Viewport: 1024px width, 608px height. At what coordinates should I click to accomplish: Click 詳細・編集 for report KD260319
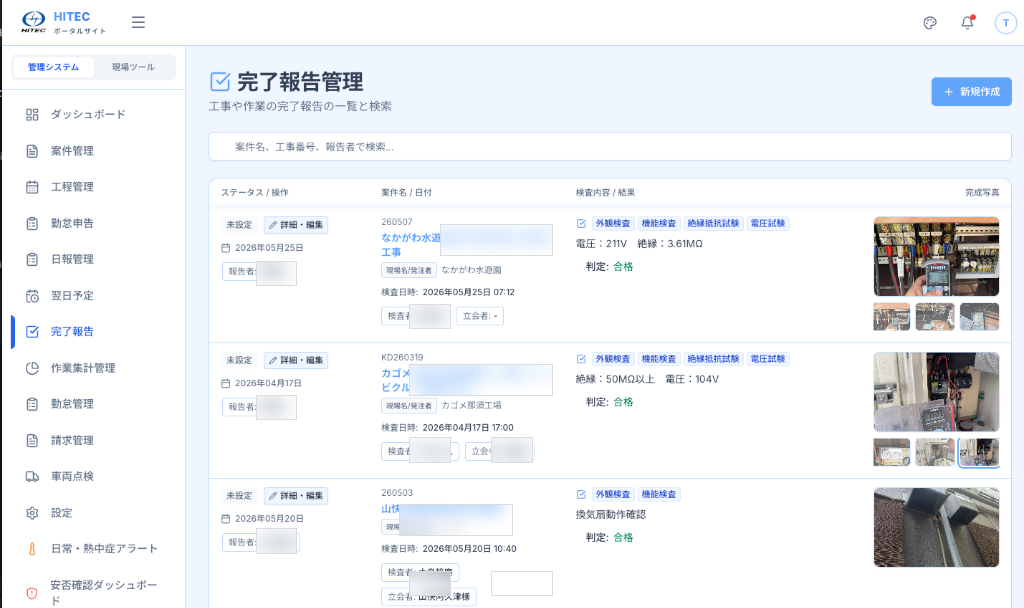click(x=296, y=360)
